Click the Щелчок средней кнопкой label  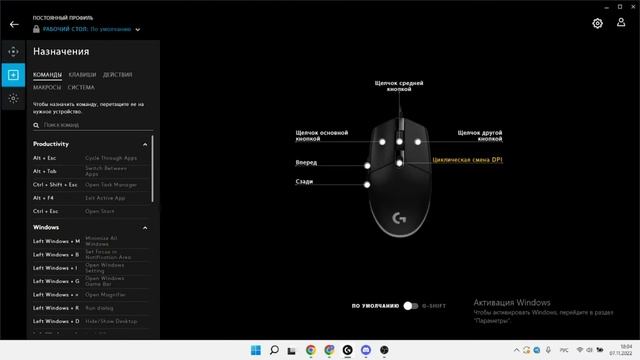pos(399,86)
